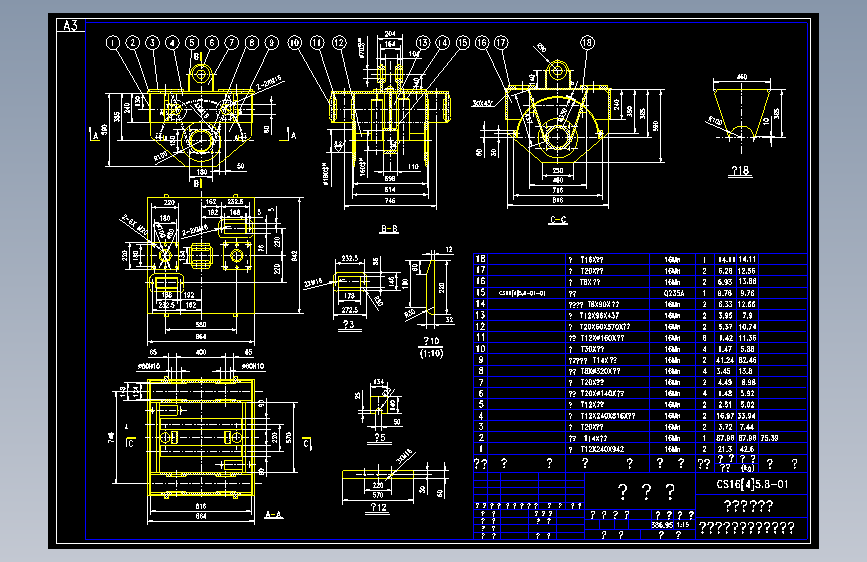Screen dimensions: 867x562
Task: Select balloon callout number 10
Action: click(x=295, y=43)
